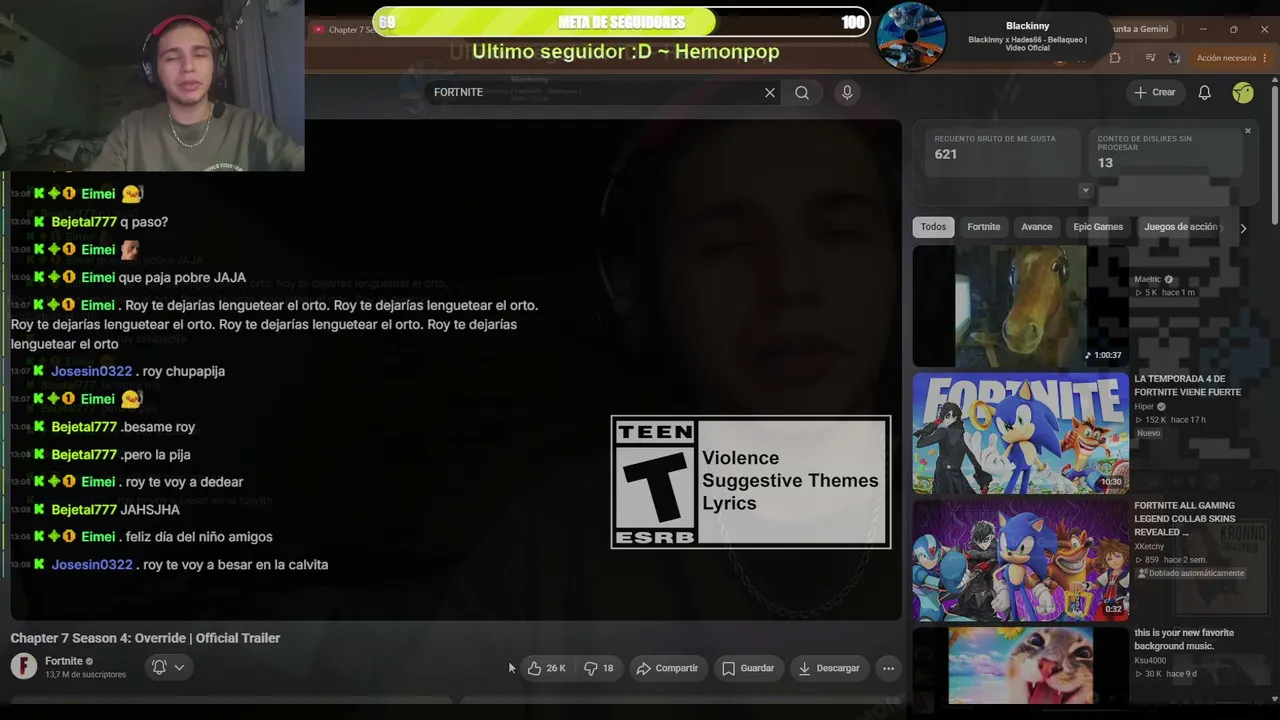Close the likes and dislikes count panel
The image size is (1280, 720).
pyautogui.click(x=1248, y=131)
